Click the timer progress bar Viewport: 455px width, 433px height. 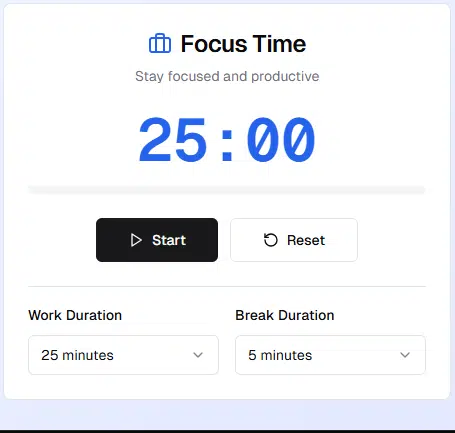[x=227, y=190]
